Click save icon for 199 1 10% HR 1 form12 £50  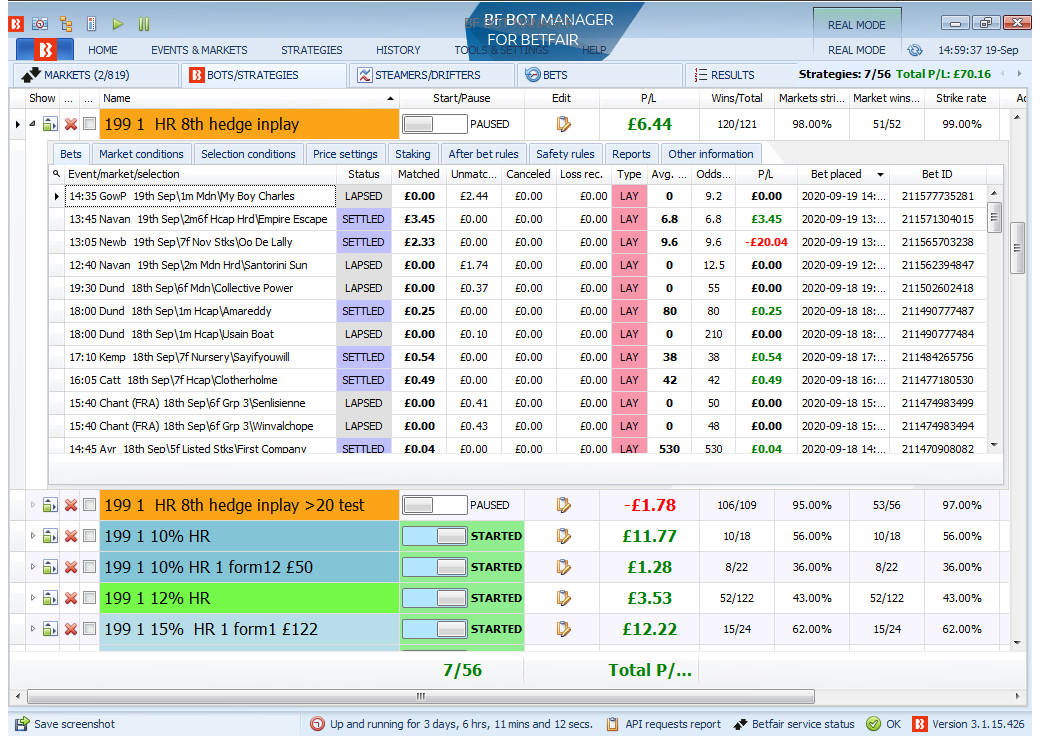(x=50, y=567)
